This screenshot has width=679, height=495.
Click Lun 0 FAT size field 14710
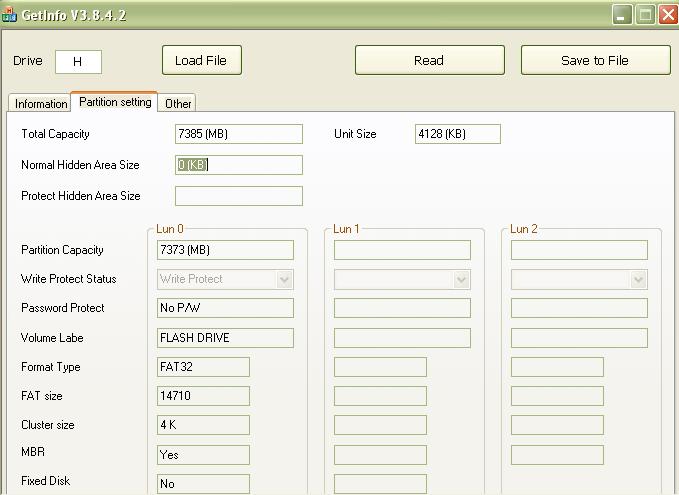(203, 396)
